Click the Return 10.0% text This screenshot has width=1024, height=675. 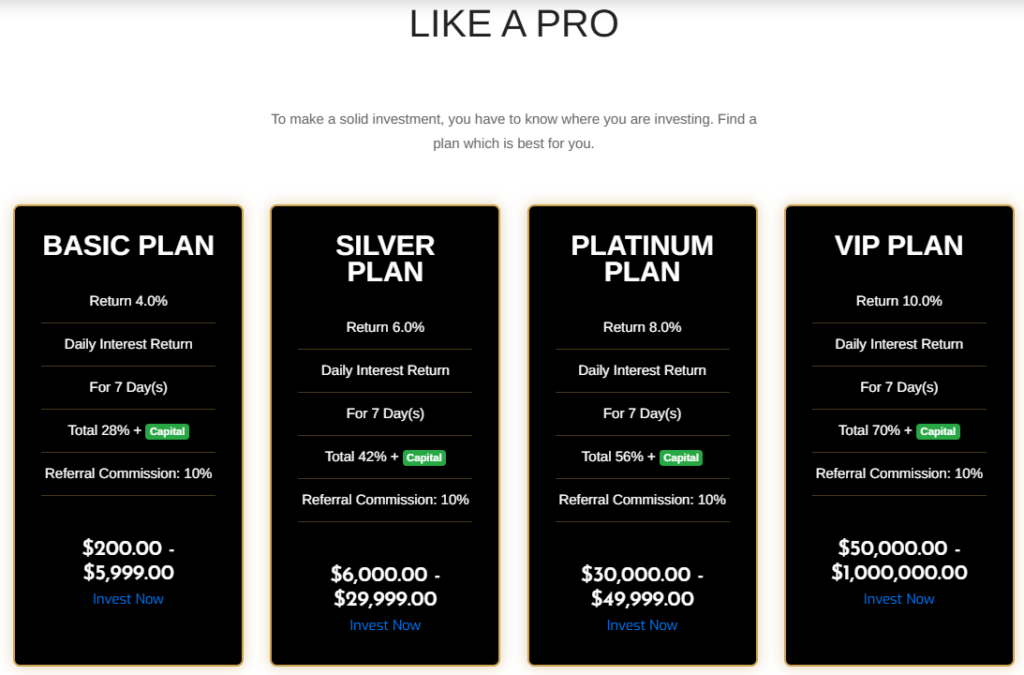pyautogui.click(x=899, y=301)
